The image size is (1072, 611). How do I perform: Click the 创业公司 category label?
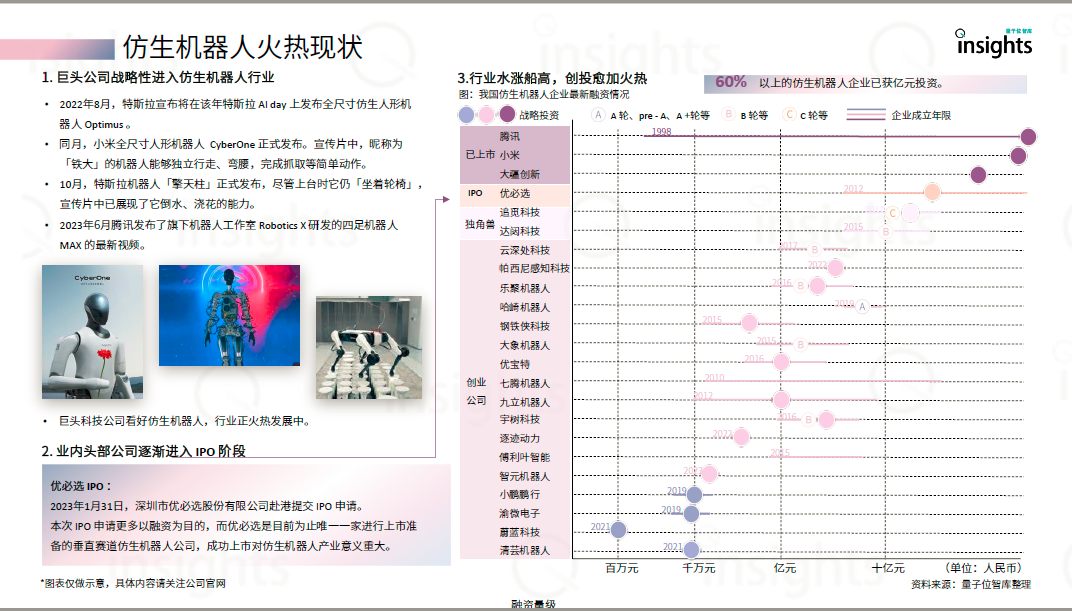[477, 391]
